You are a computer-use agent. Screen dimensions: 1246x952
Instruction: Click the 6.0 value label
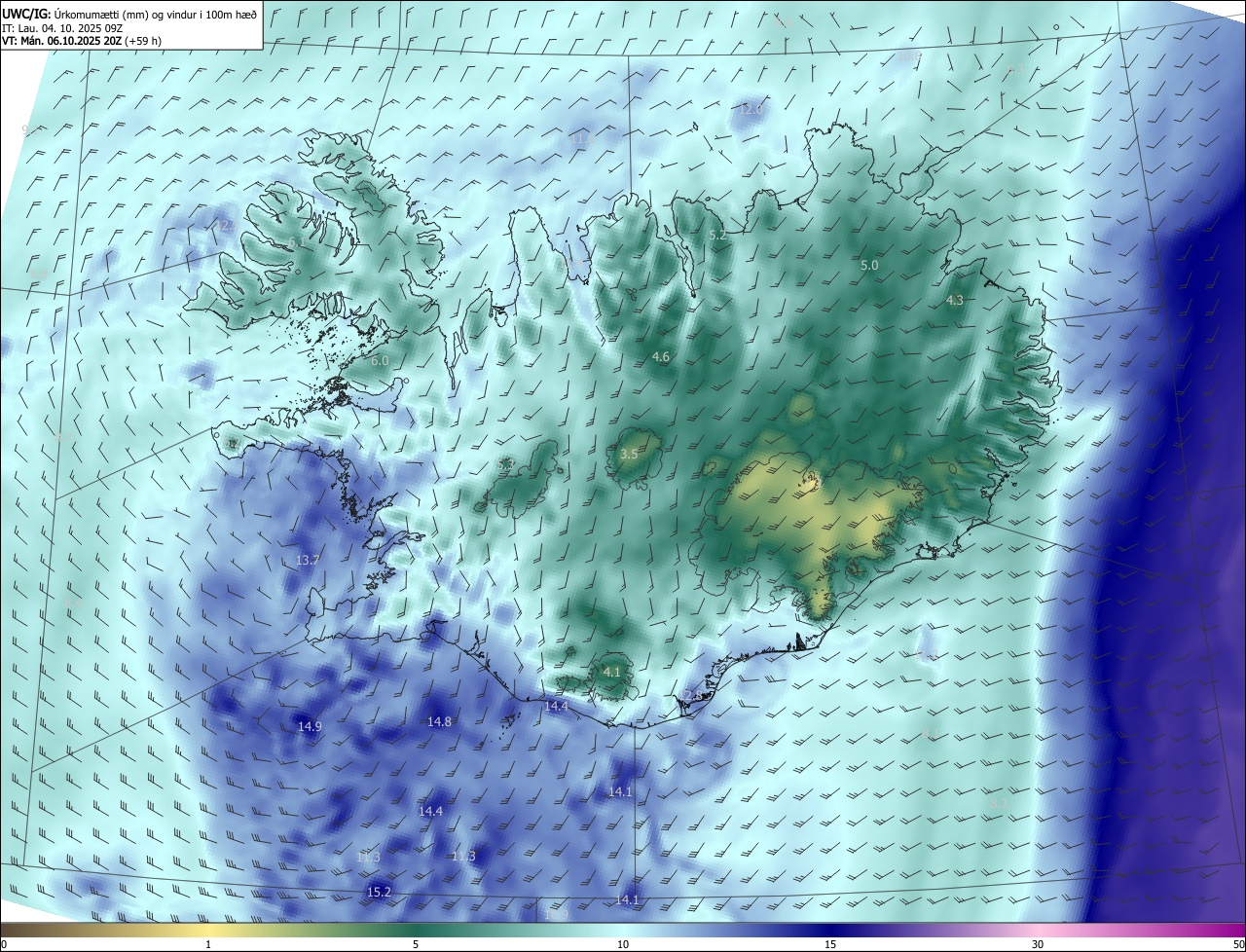[x=380, y=360]
